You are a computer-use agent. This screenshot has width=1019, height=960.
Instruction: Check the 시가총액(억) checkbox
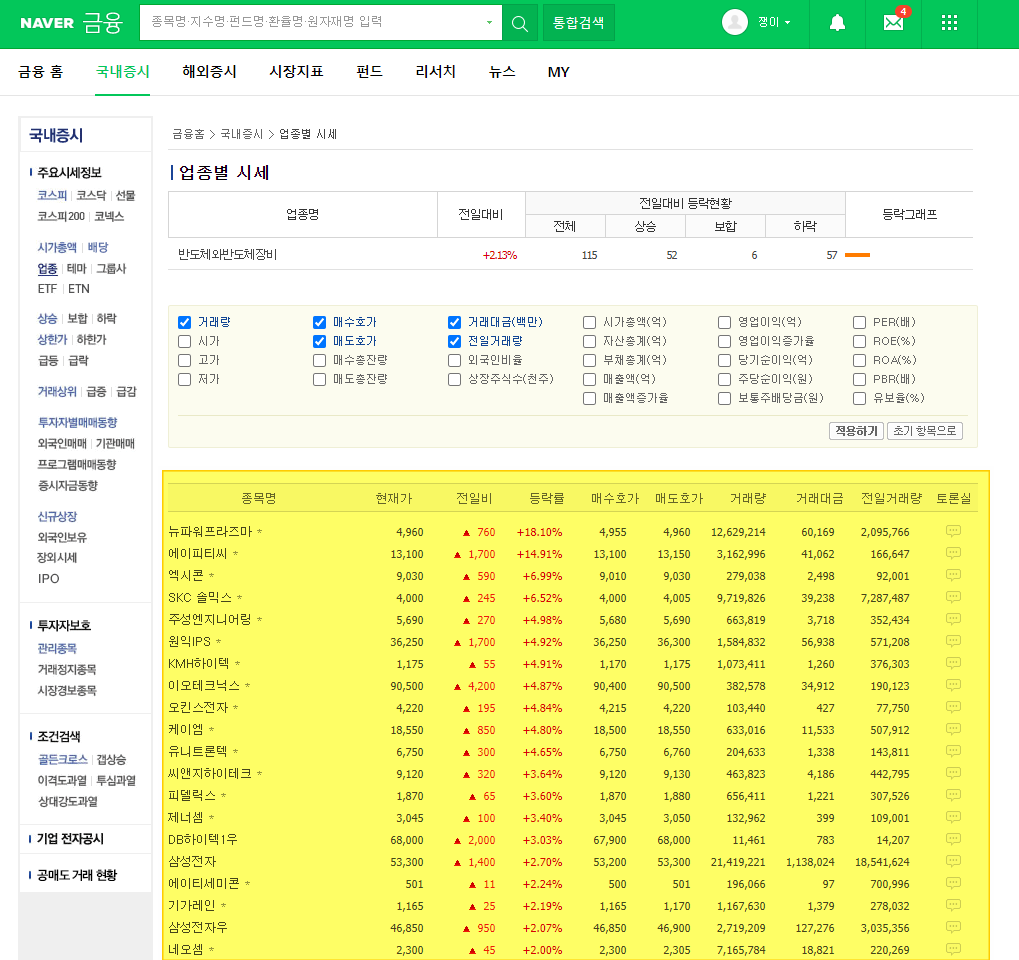589,322
